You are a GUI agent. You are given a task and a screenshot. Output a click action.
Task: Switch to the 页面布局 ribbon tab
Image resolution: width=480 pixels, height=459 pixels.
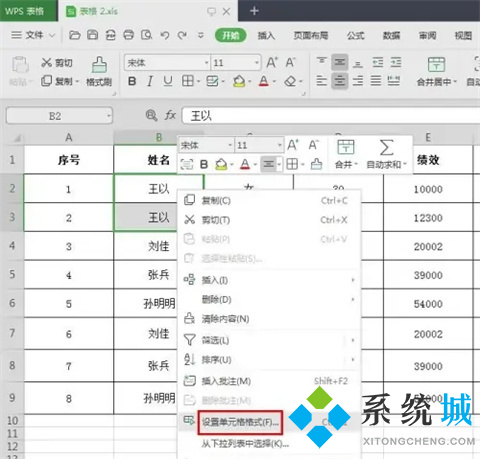point(311,35)
